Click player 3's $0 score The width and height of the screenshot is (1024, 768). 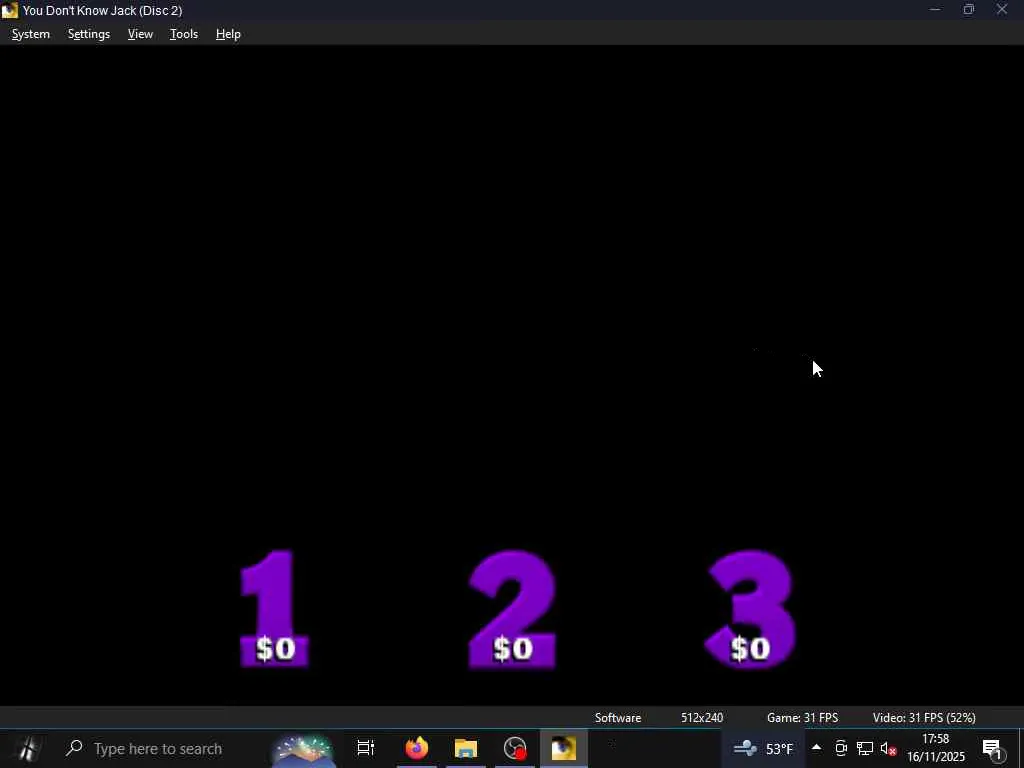point(750,649)
